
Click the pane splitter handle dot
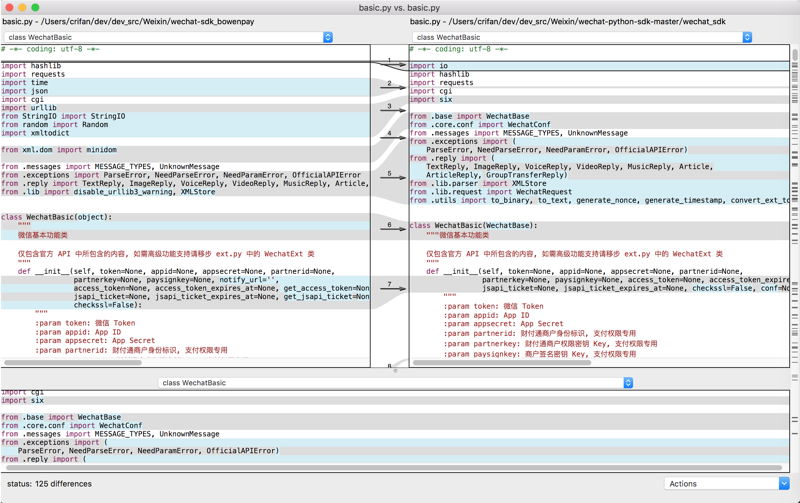(x=395, y=370)
